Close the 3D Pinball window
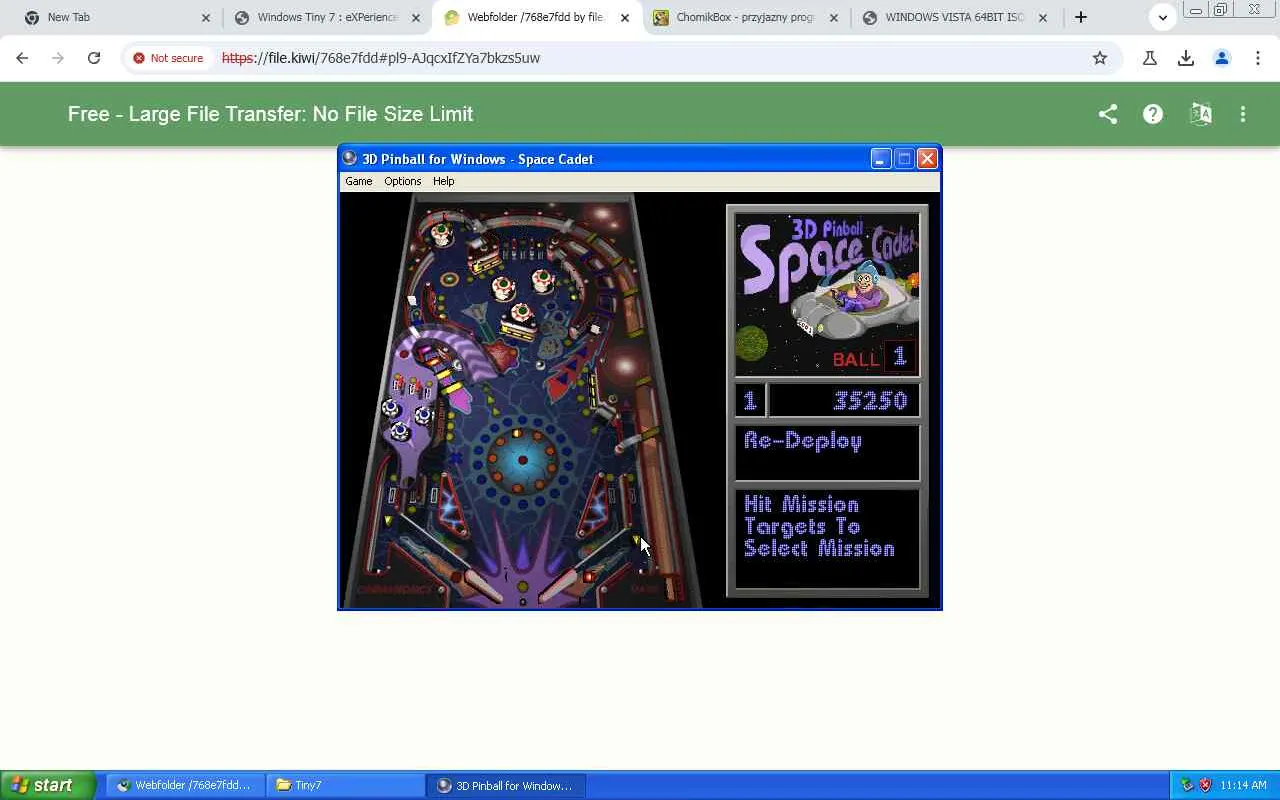Viewport: 1280px width, 800px height. tap(927, 158)
